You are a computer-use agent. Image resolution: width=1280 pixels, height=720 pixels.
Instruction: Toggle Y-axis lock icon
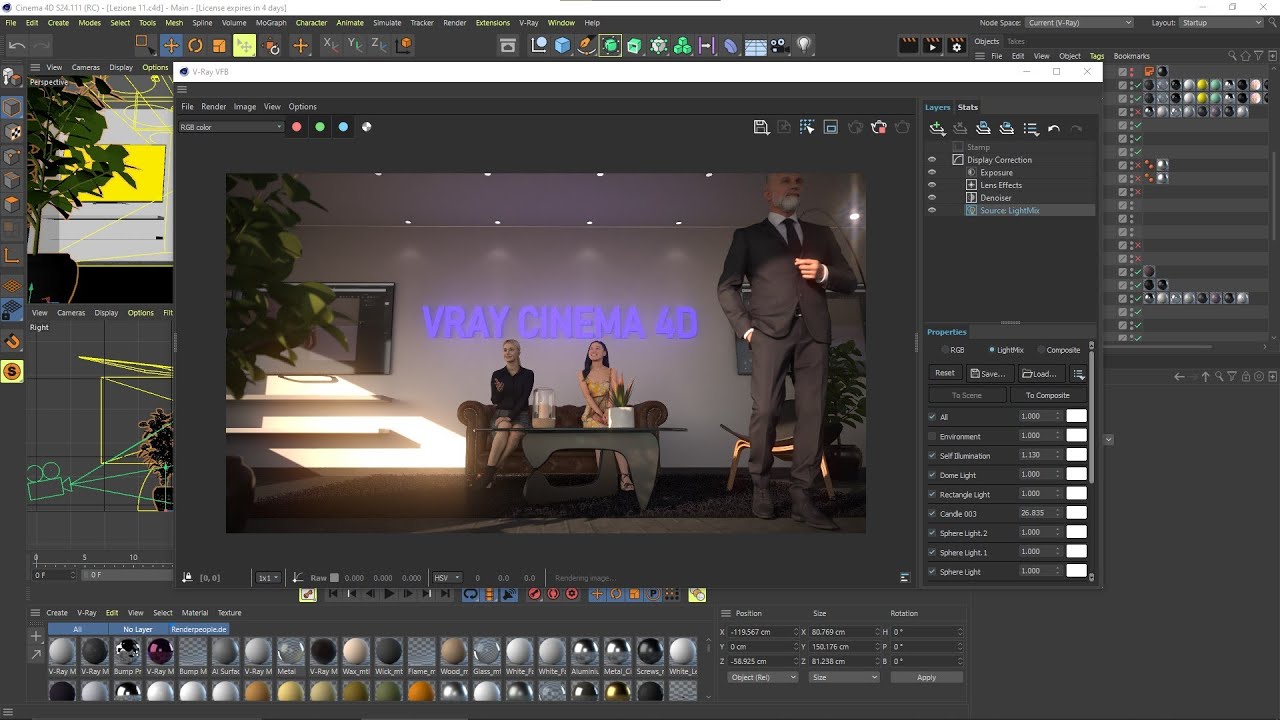click(x=355, y=45)
